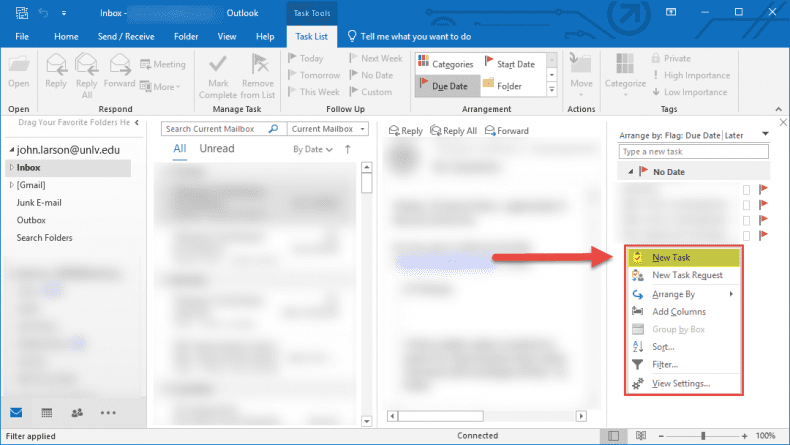
Task: Click the Reply All icon in ribbon
Action: (87, 65)
